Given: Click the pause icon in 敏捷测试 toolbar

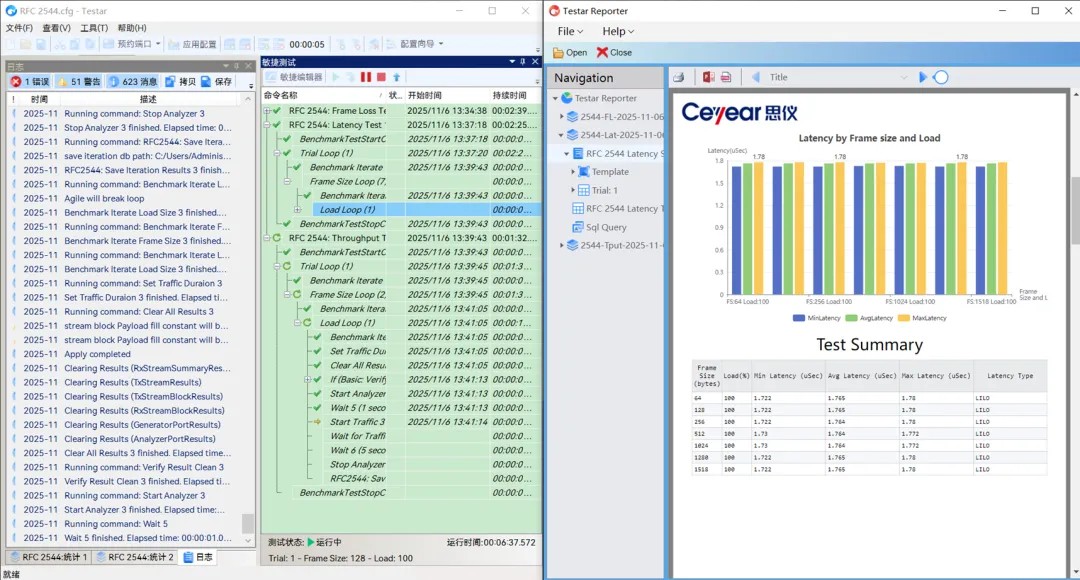Looking at the screenshot, I should [x=366, y=77].
